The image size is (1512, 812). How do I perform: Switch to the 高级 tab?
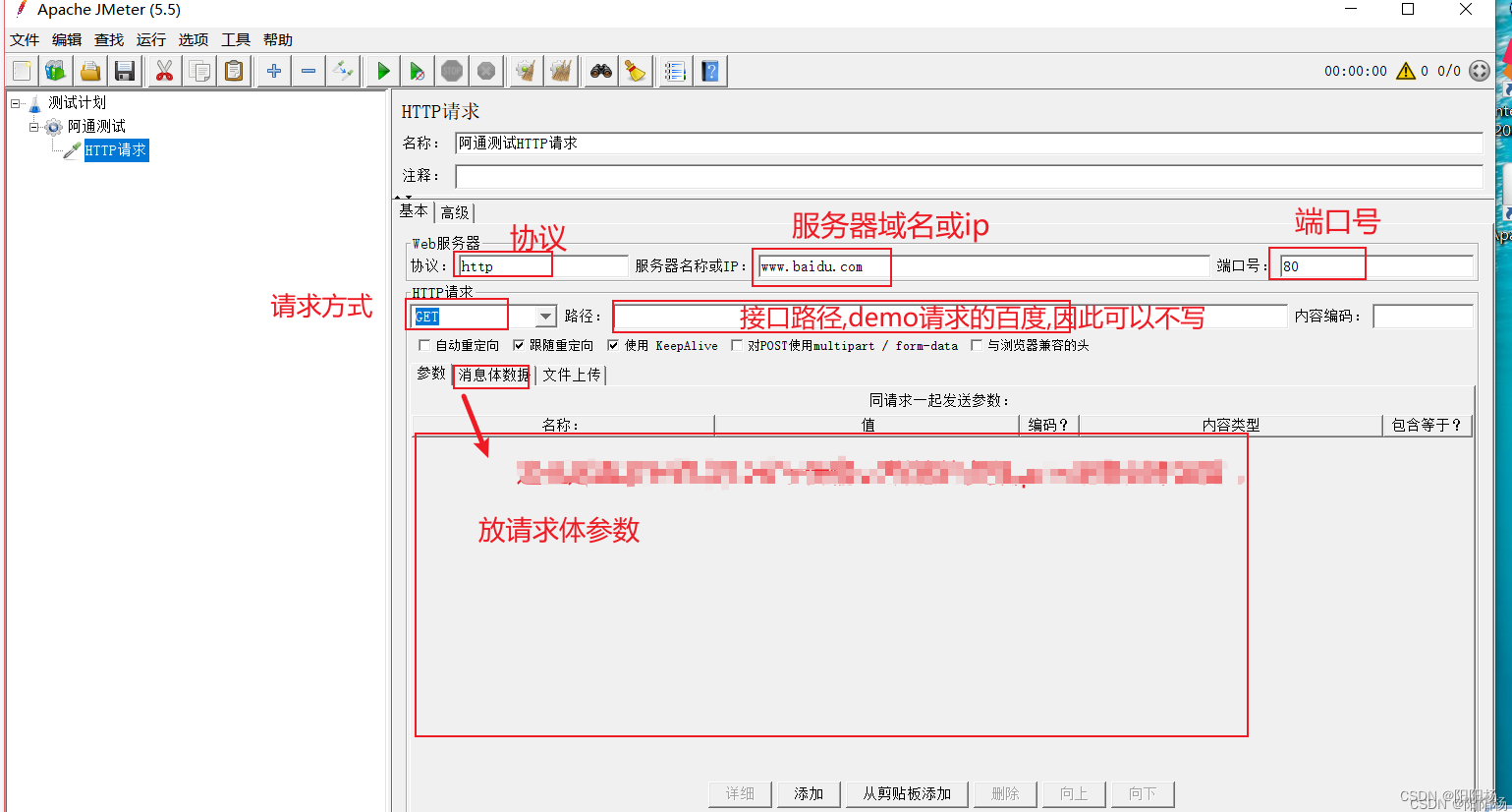point(455,212)
